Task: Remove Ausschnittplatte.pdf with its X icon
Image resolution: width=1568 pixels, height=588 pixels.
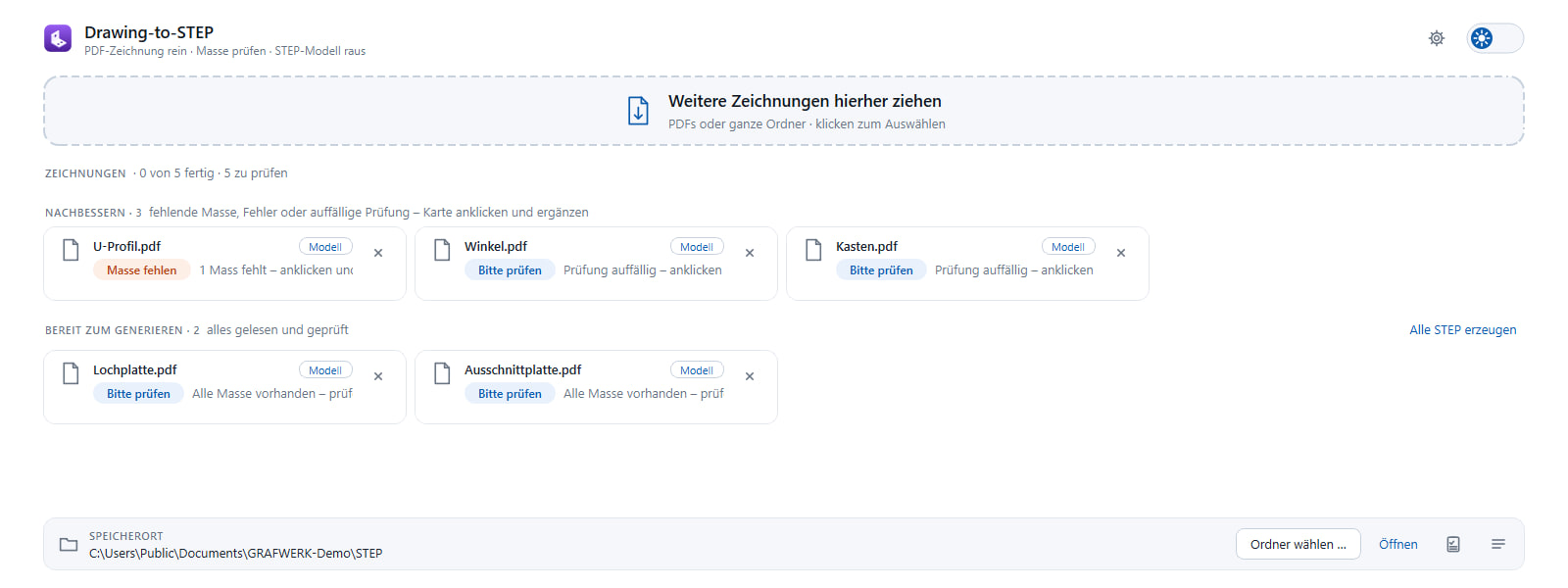Action: (750, 376)
